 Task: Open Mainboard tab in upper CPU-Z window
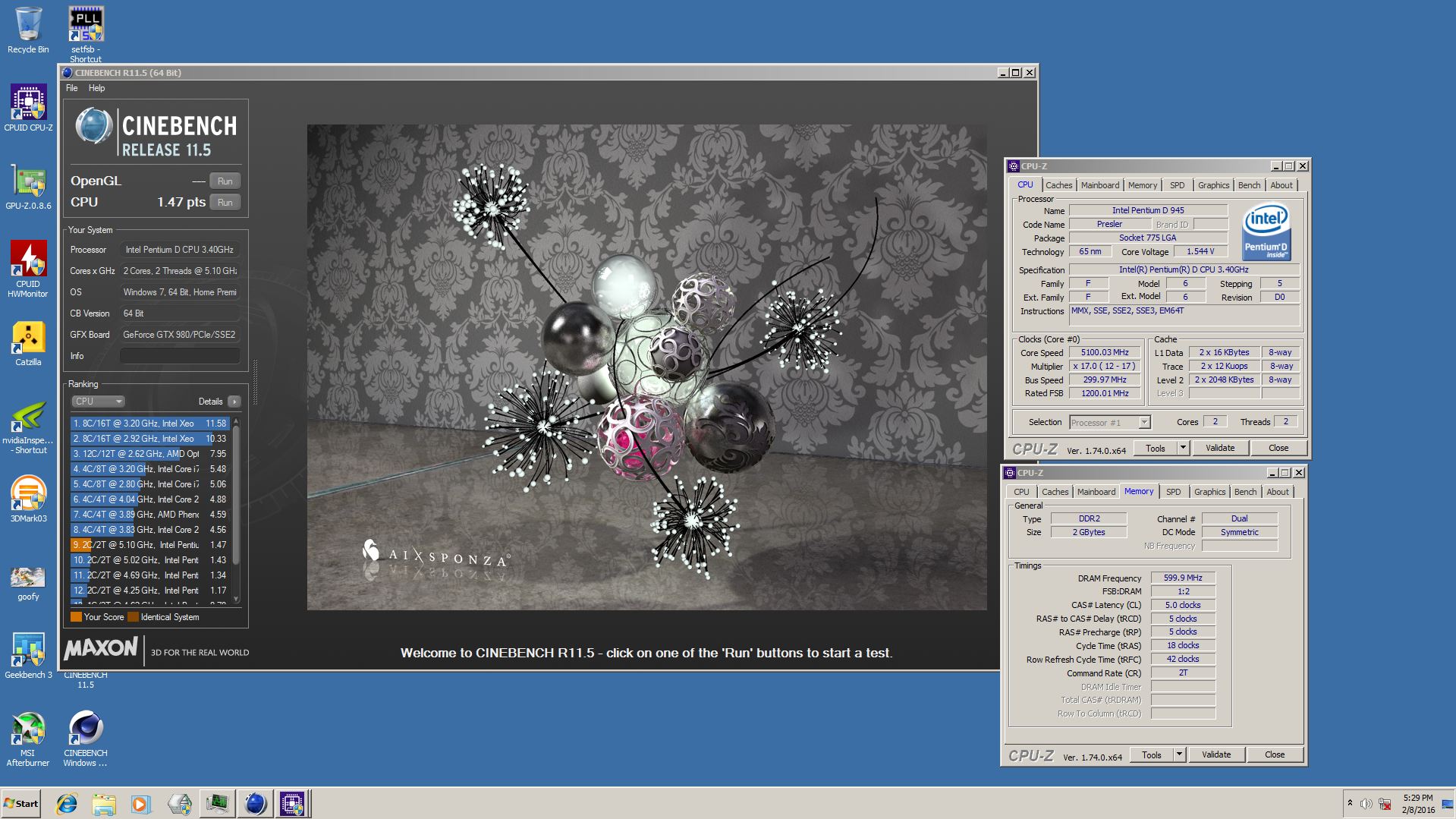(1100, 185)
